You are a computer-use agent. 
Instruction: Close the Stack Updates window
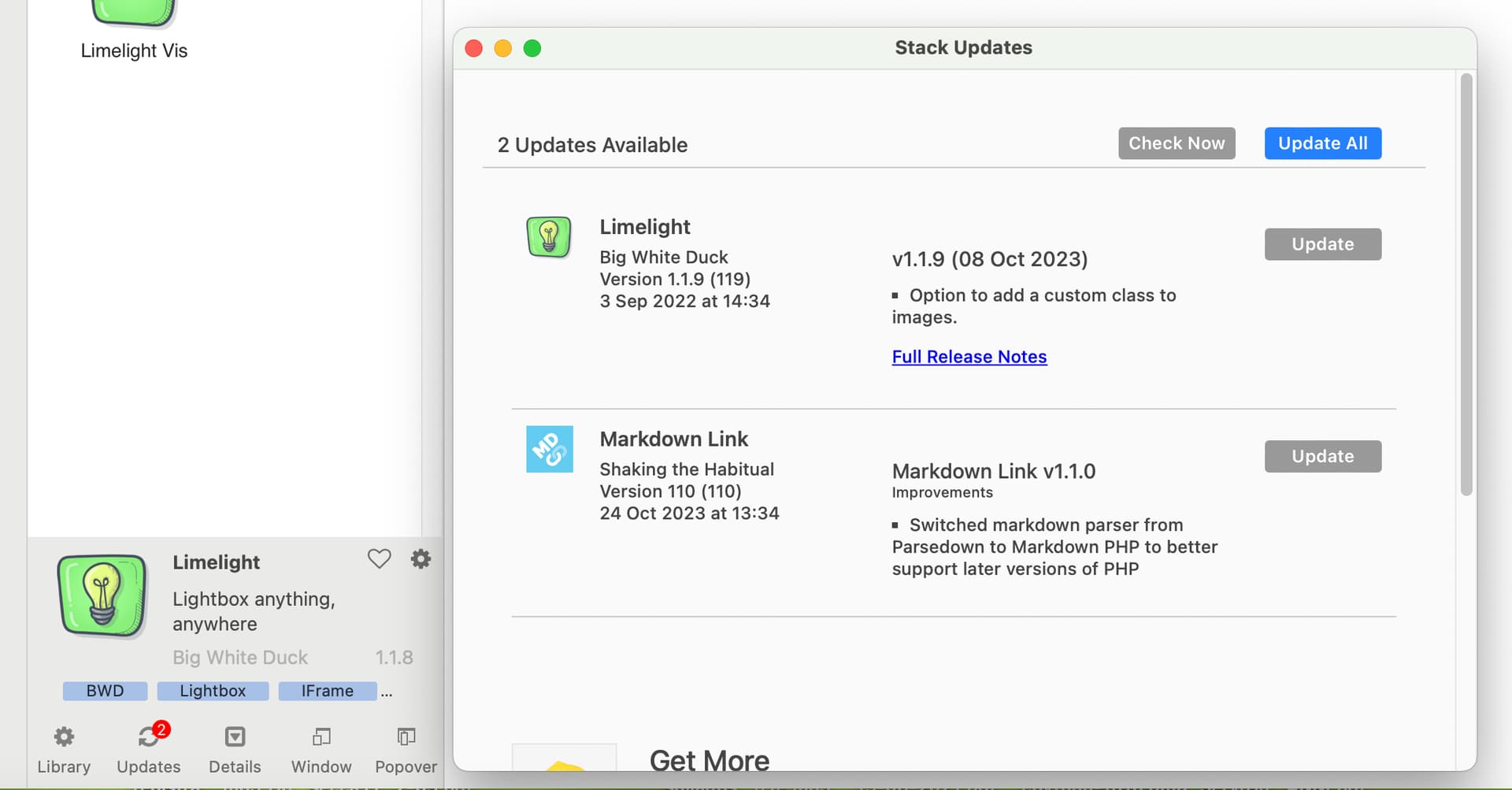[x=474, y=48]
